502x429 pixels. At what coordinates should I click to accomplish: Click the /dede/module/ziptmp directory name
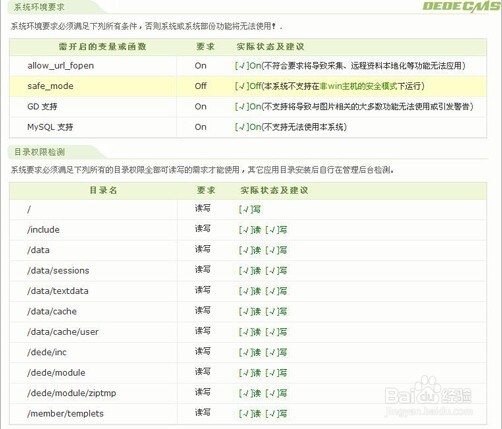72,393
